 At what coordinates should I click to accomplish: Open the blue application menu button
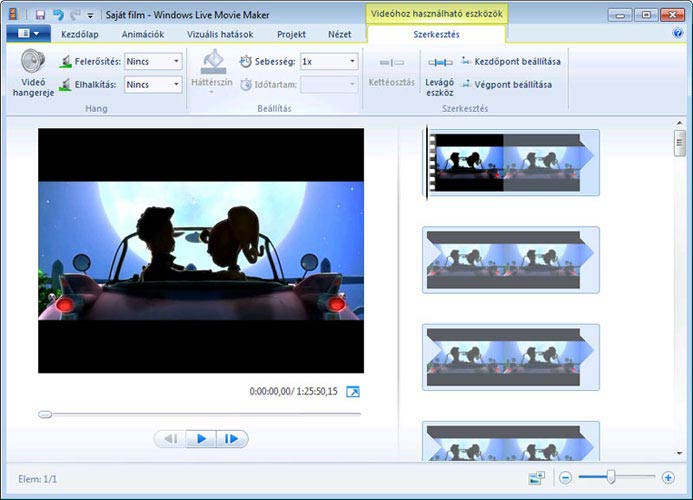[28, 33]
